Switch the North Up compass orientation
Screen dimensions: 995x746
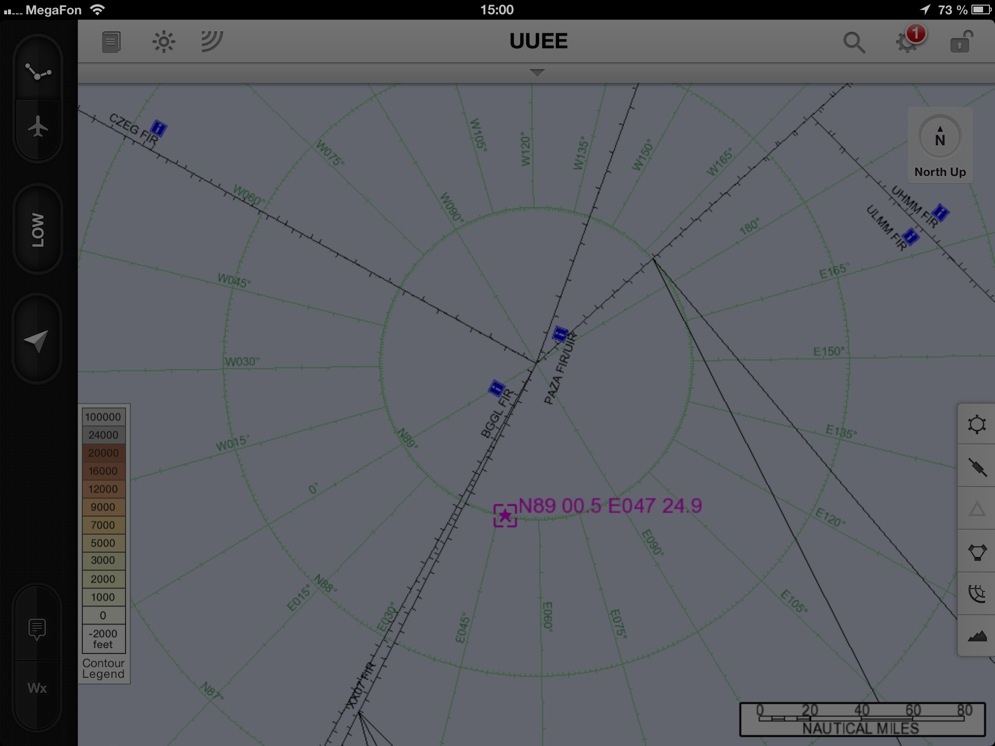(x=939, y=145)
